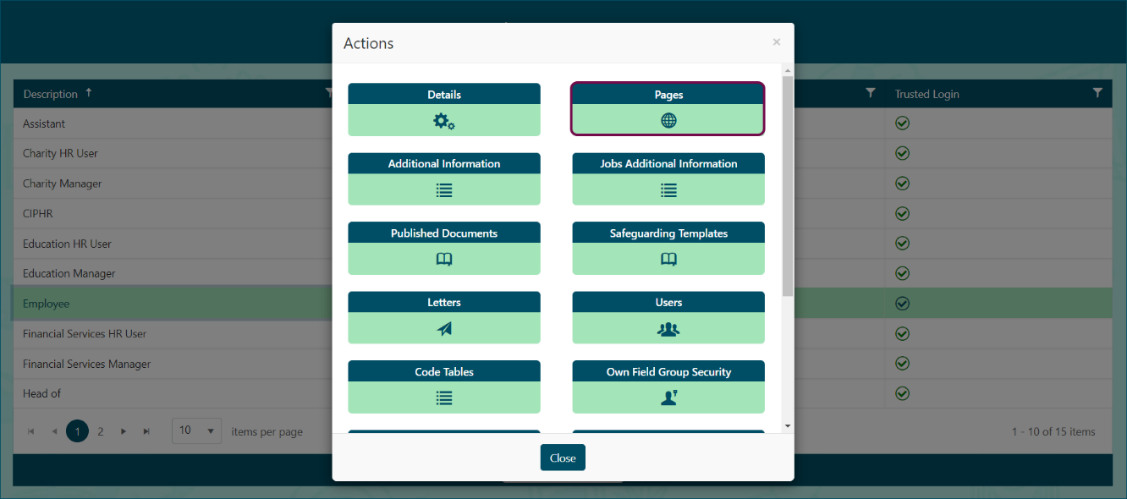
Task: Click the Safeguarding Templates header
Action: [668, 233]
